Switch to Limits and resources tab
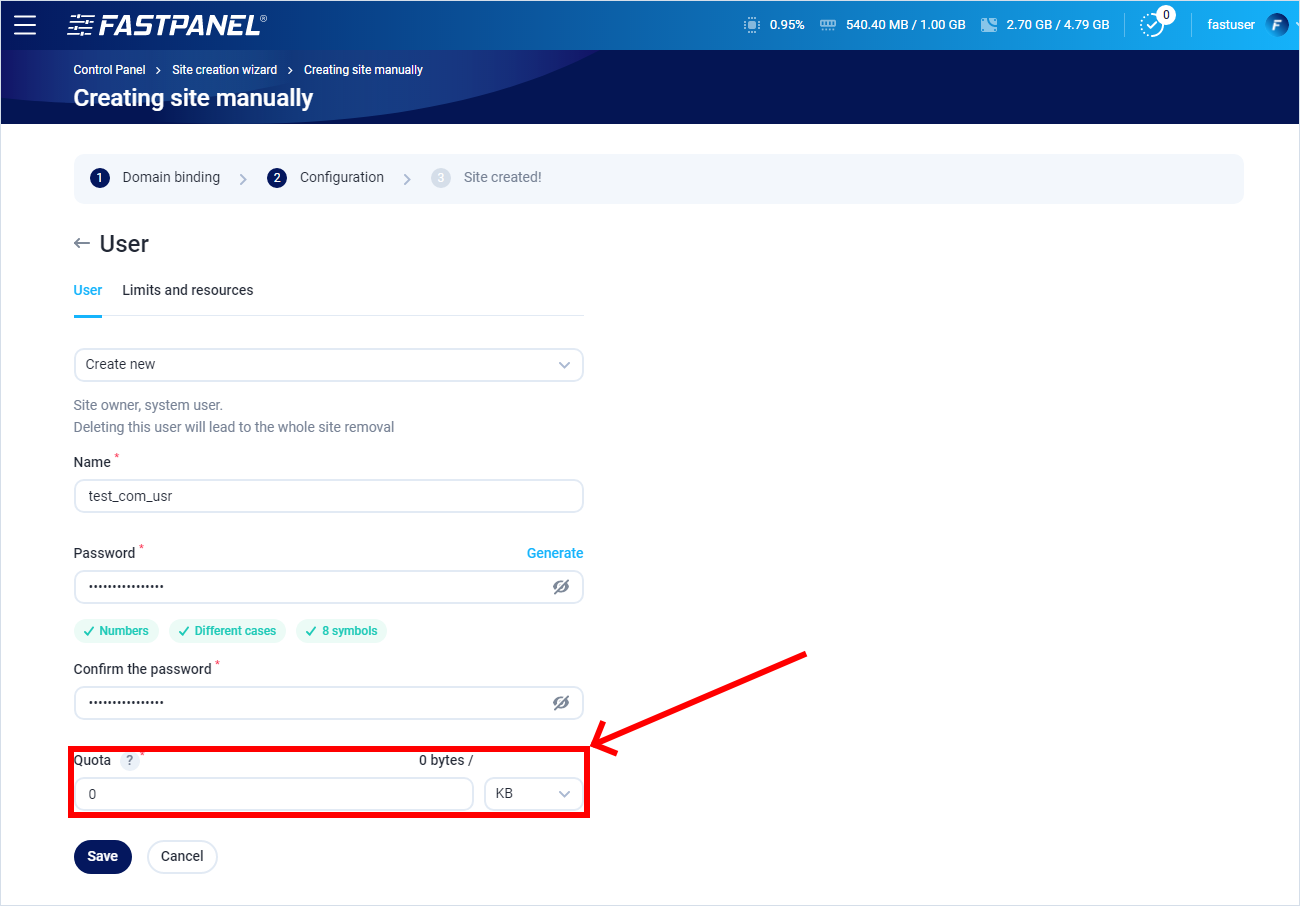Image resolution: width=1300 pixels, height=906 pixels. 188,290
